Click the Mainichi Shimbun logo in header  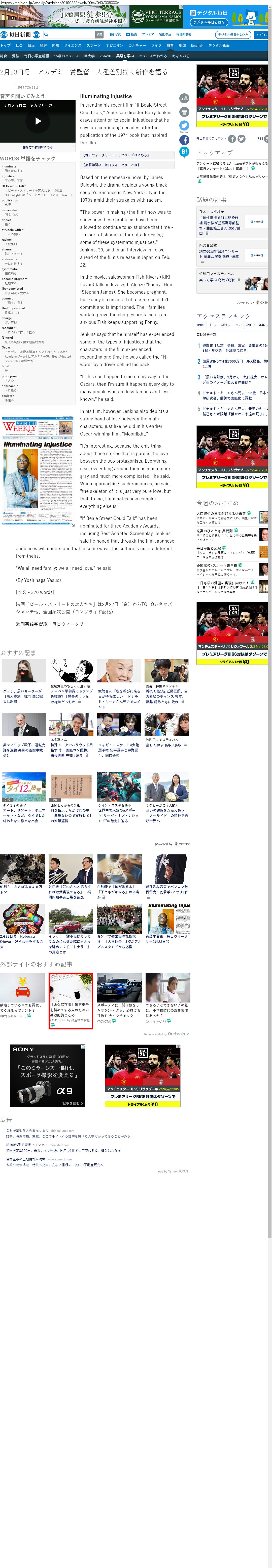[x=20, y=35]
